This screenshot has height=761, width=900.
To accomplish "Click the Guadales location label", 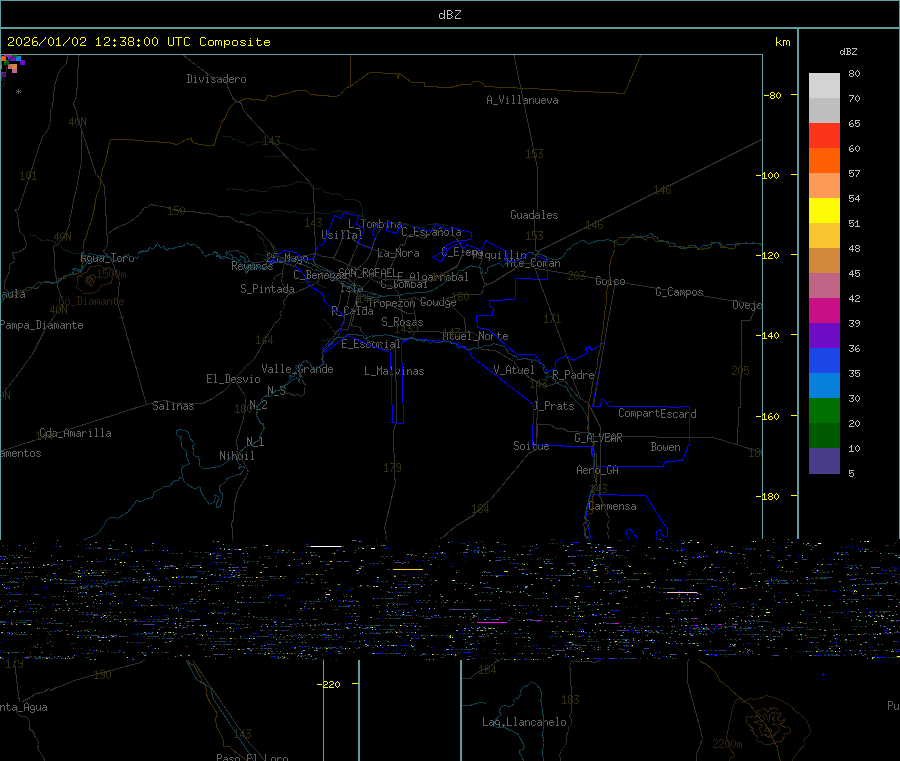I will pos(534,215).
